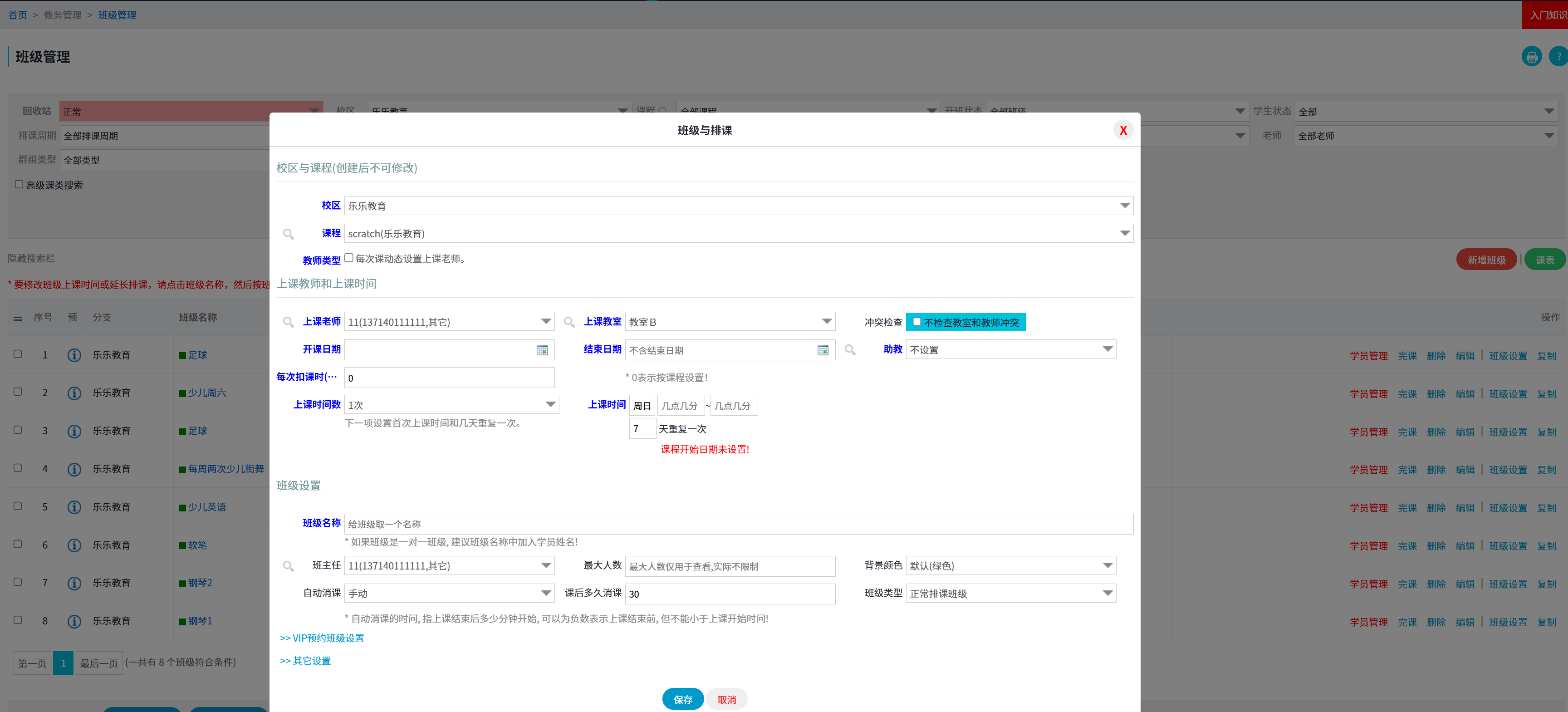Check 不检查教室和教师冲突 option
This screenshot has height=712, width=1568.
point(916,322)
